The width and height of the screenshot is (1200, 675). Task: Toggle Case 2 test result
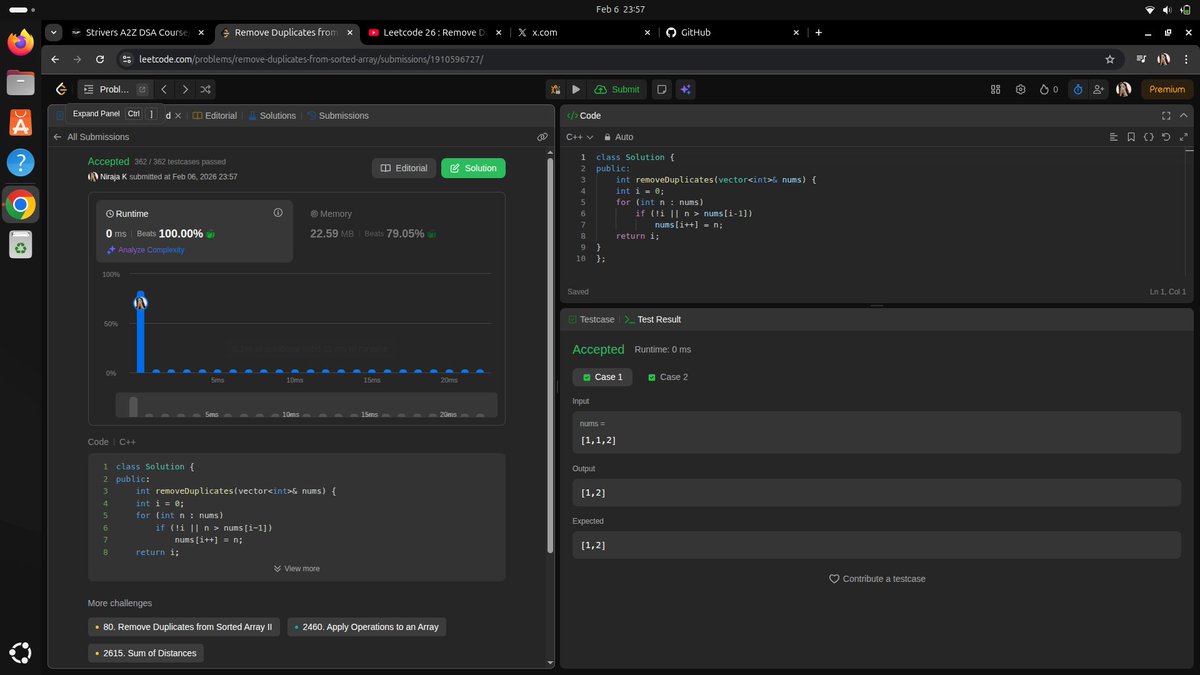click(668, 377)
